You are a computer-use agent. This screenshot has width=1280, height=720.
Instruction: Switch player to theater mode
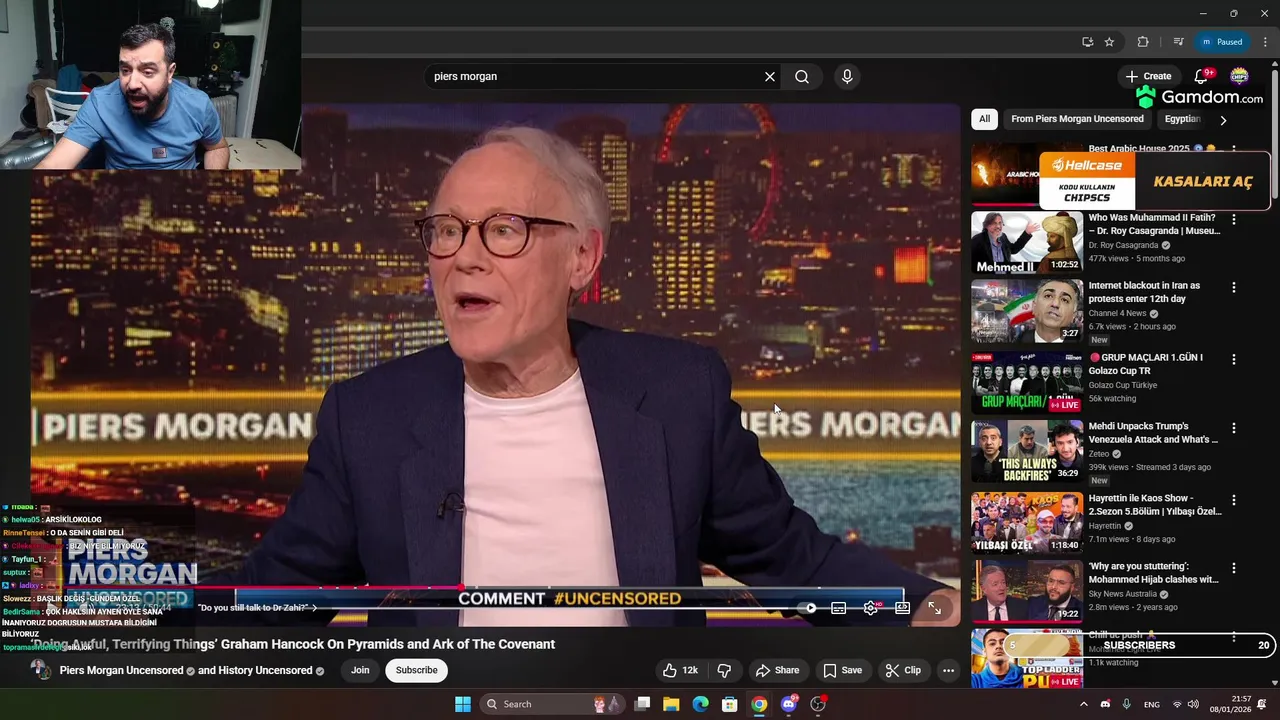tap(902, 608)
